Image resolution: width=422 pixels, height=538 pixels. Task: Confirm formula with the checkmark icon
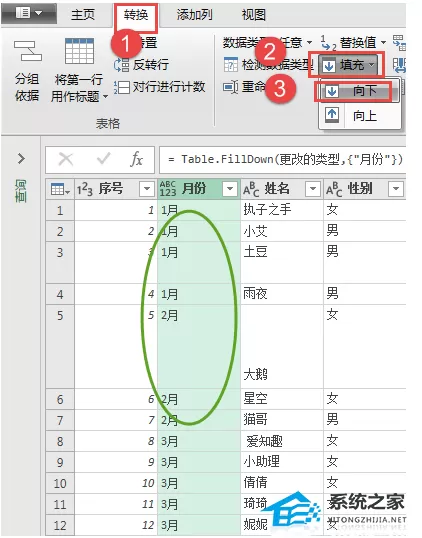coord(104,159)
